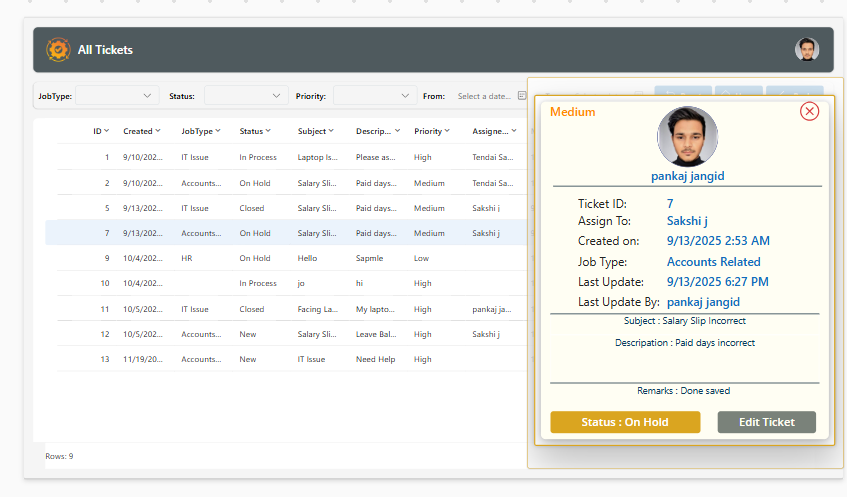Click the Accounts Related job type value
This screenshot has width=847, height=497.
pyautogui.click(x=713, y=261)
